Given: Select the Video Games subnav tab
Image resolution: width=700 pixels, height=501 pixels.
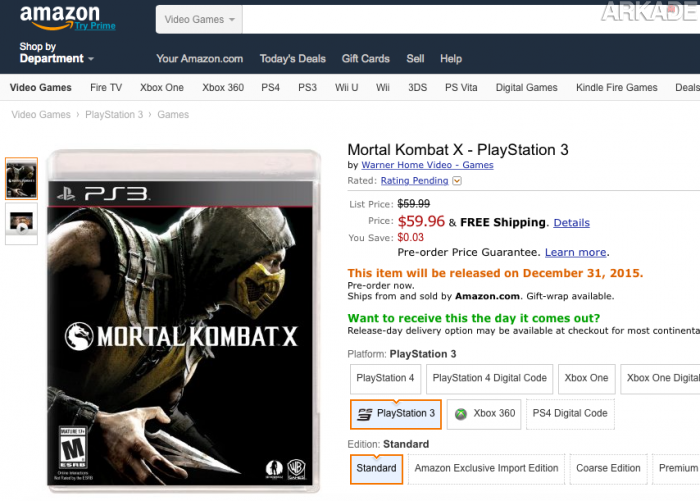Looking at the screenshot, I should 41,88.
